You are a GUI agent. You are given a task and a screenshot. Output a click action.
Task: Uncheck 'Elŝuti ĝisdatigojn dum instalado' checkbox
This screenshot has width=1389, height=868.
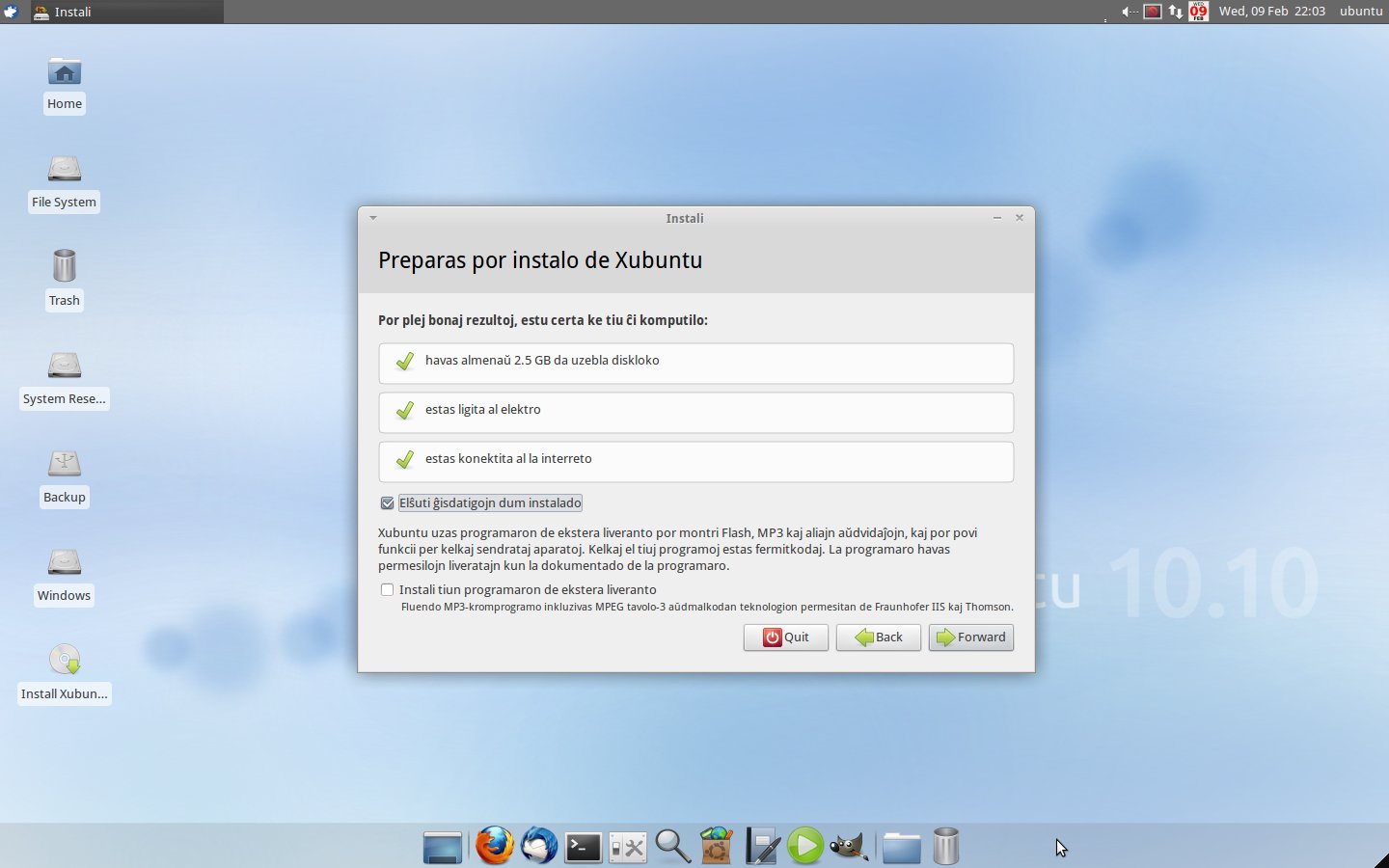click(387, 503)
